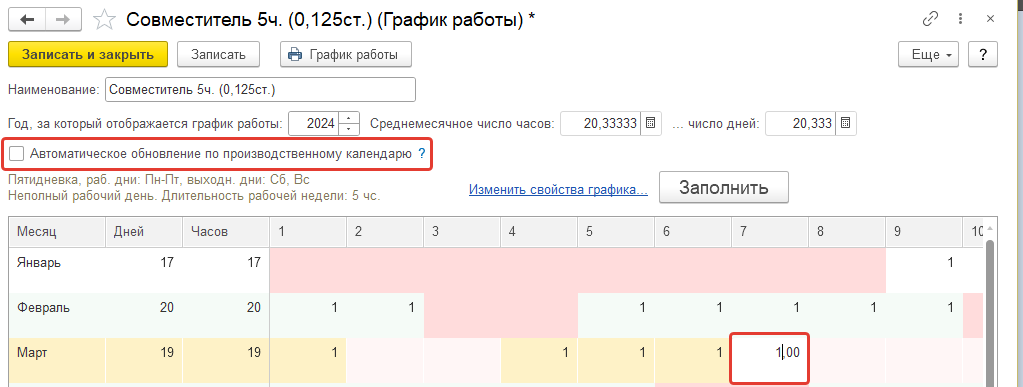1023x387 pixels.
Task: Decrease year with the down spinner arrow
Action: [350, 129]
